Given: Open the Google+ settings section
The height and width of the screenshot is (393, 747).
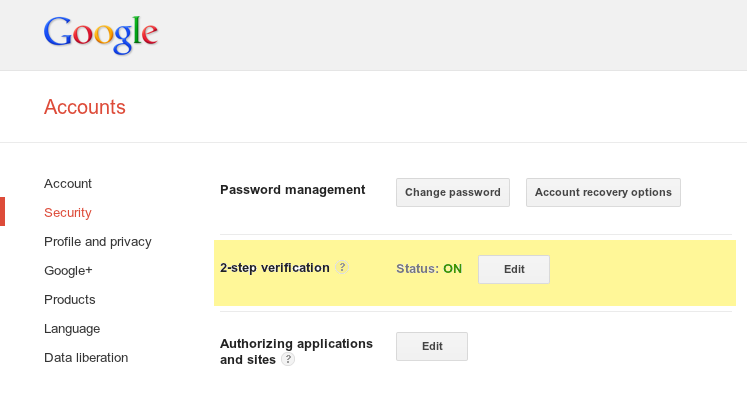Looking at the screenshot, I should [68, 271].
